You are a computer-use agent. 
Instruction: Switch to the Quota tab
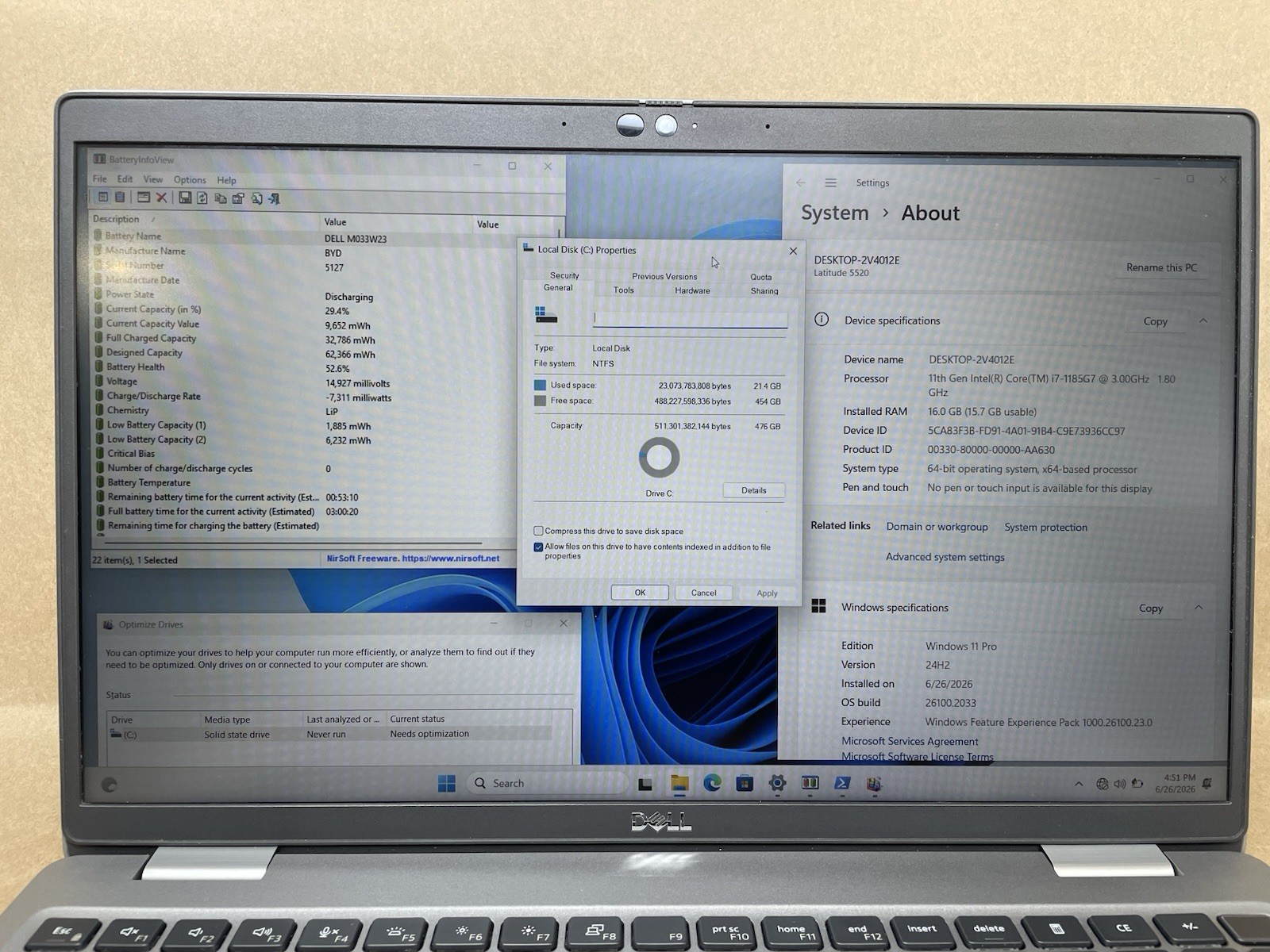[x=761, y=277]
